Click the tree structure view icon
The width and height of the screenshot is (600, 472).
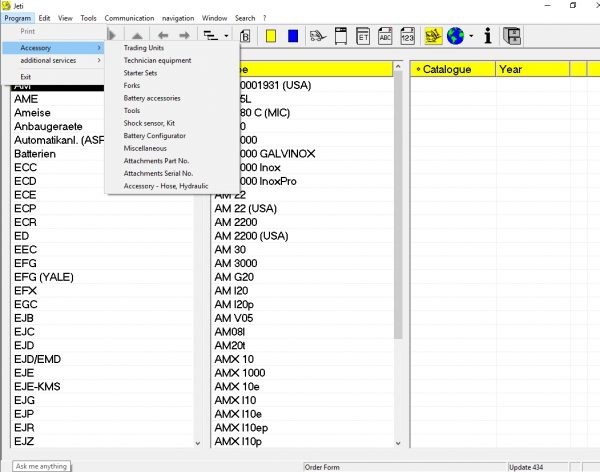tap(210, 36)
